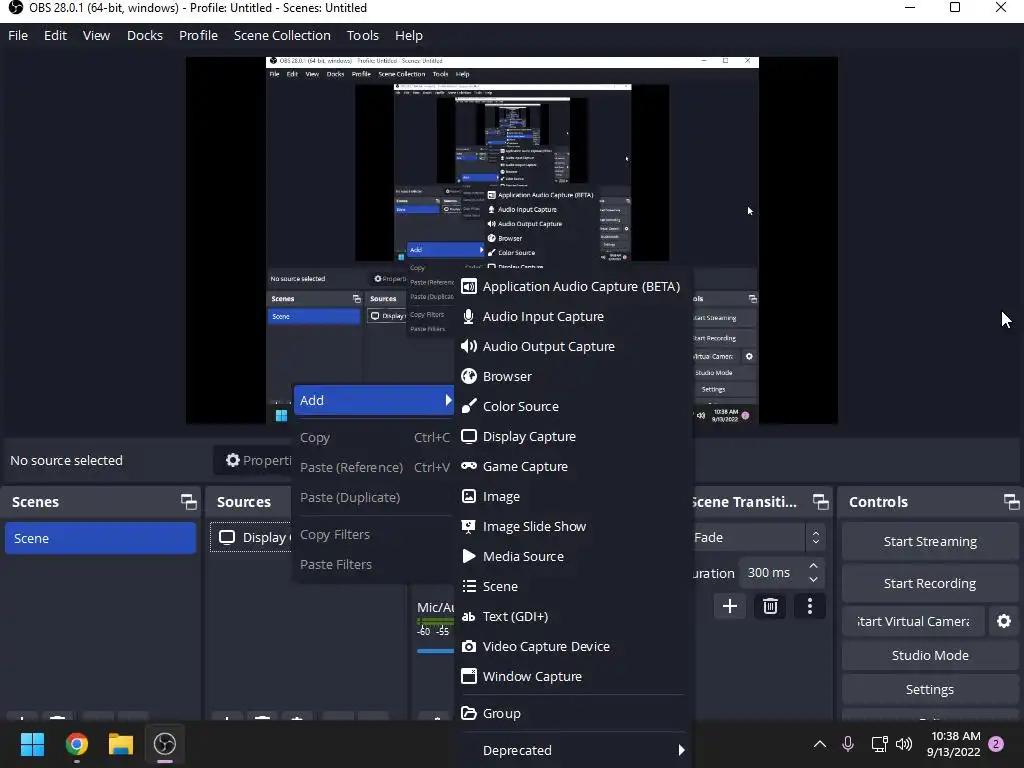The image size is (1024, 768).
Task: Click the Audio Output Capture speaker icon
Action: coord(468,347)
